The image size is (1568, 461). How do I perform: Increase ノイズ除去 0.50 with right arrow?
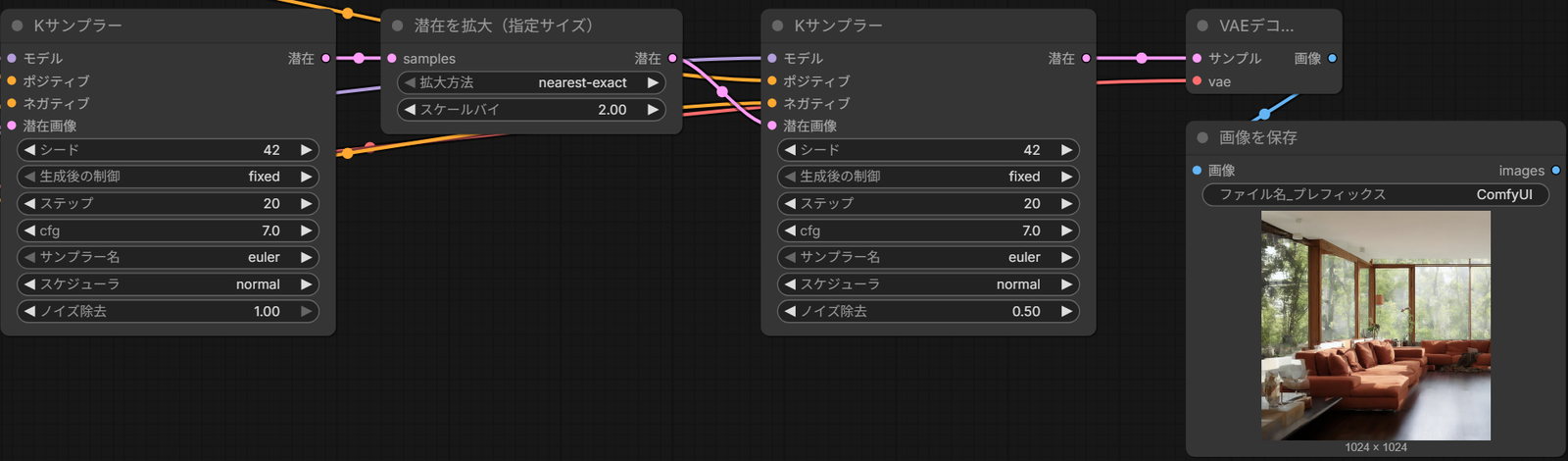(x=1066, y=311)
